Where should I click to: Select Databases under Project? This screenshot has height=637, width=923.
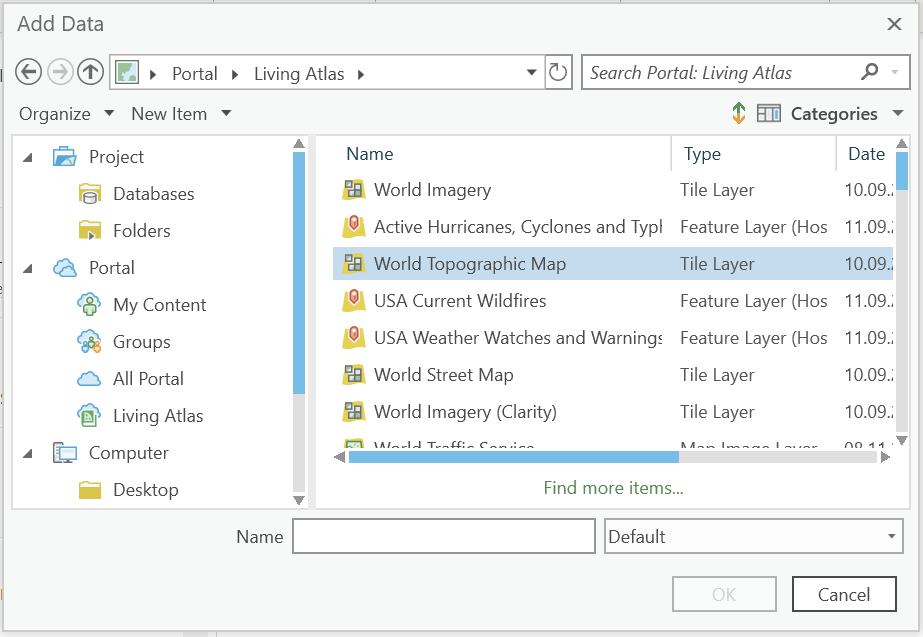154,194
